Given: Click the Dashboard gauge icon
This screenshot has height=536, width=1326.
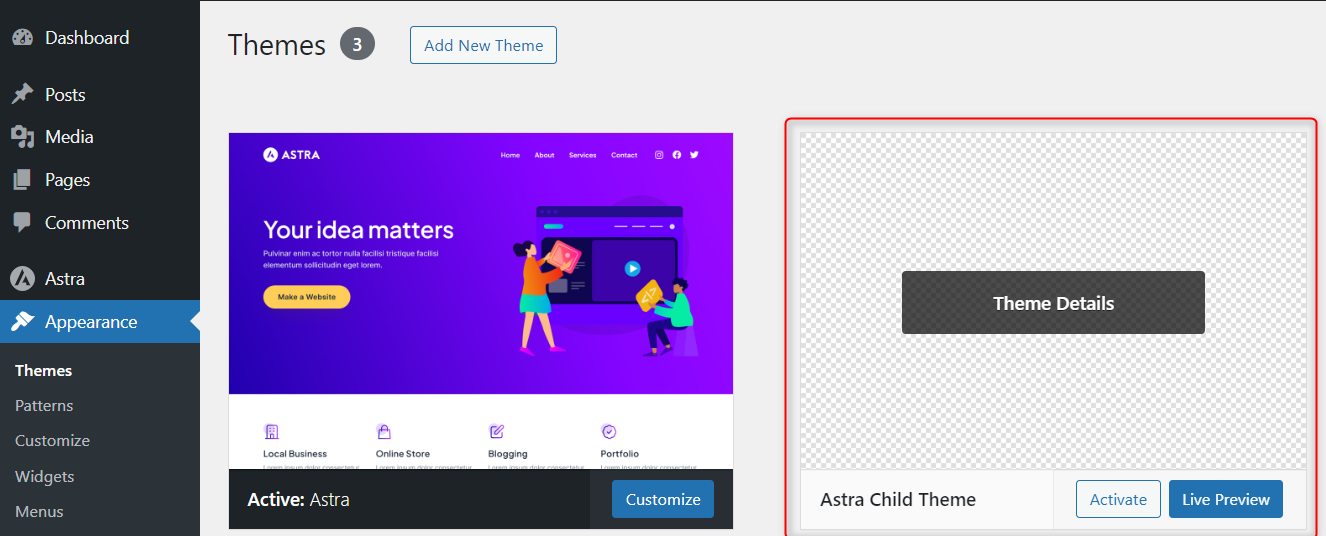Looking at the screenshot, I should pos(22,38).
